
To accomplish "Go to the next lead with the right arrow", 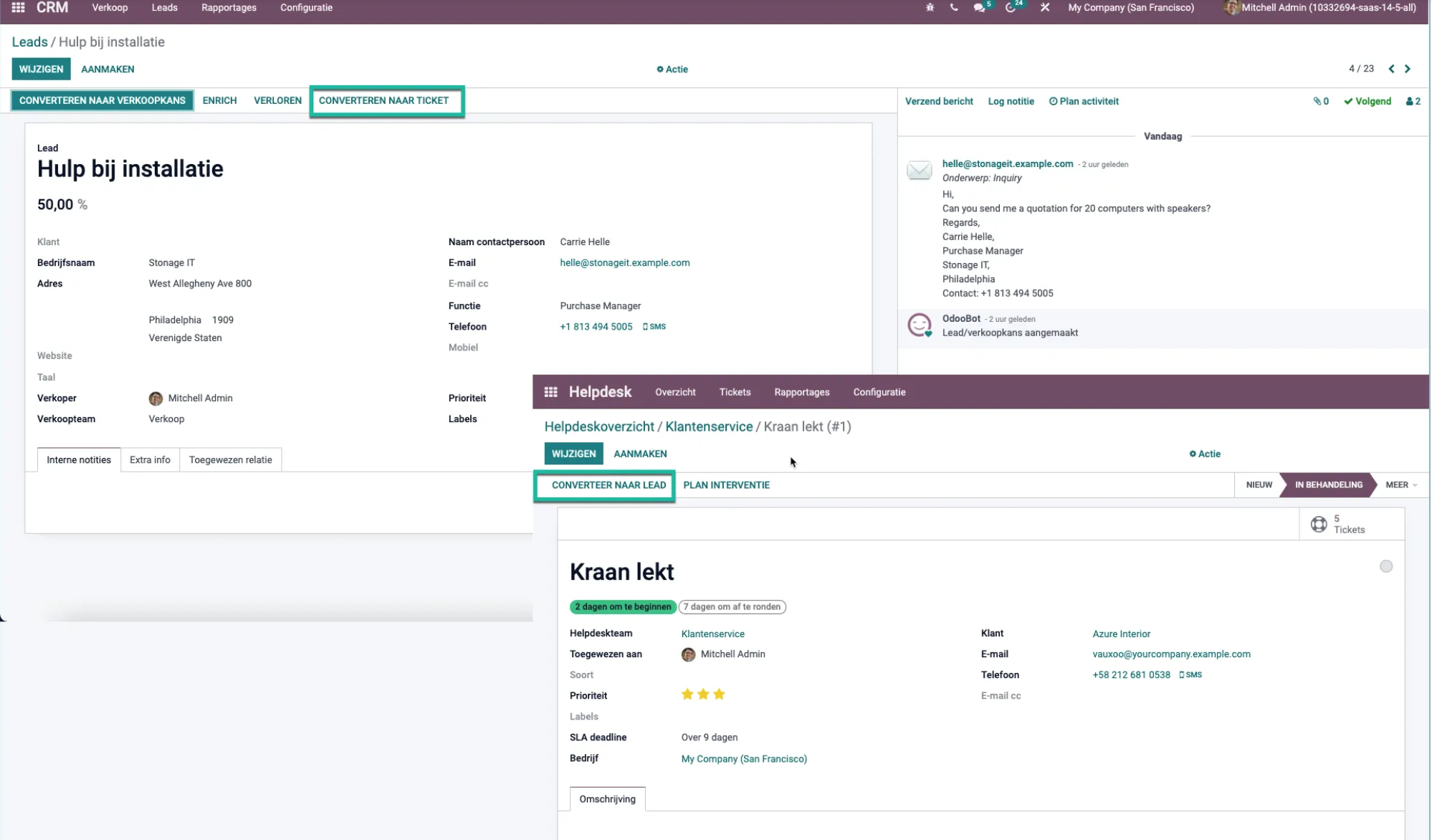I will pyautogui.click(x=1407, y=69).
